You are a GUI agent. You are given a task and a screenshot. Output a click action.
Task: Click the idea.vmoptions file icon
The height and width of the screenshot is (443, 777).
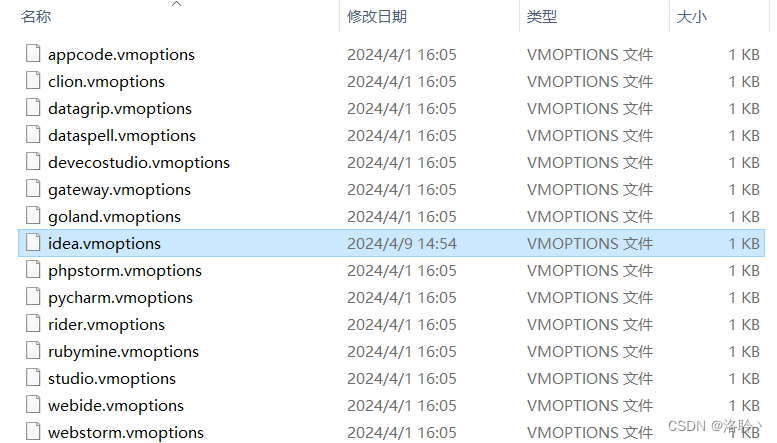[33, 242]
